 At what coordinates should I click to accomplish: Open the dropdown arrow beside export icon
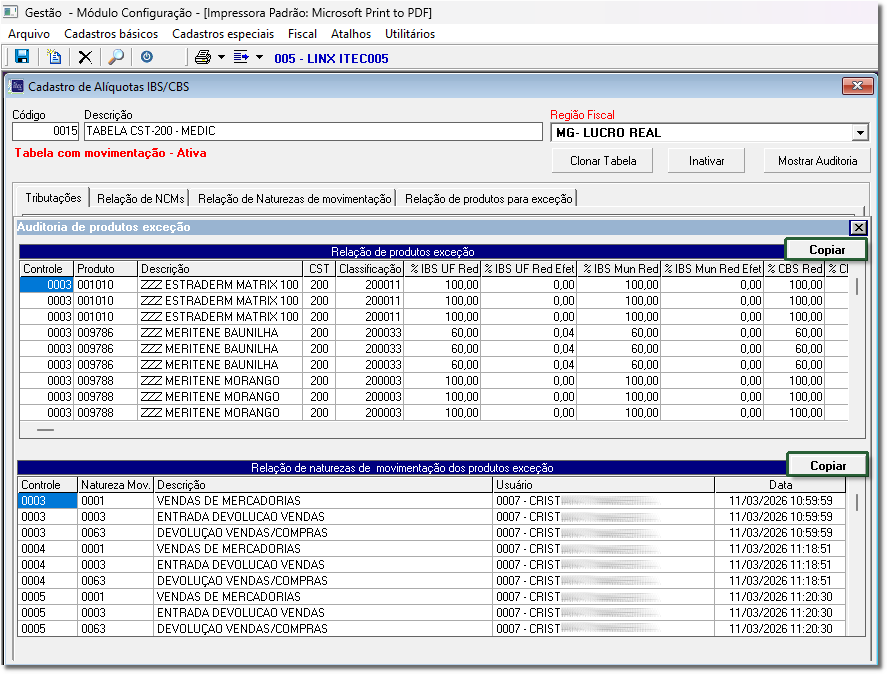coord(259,58)
